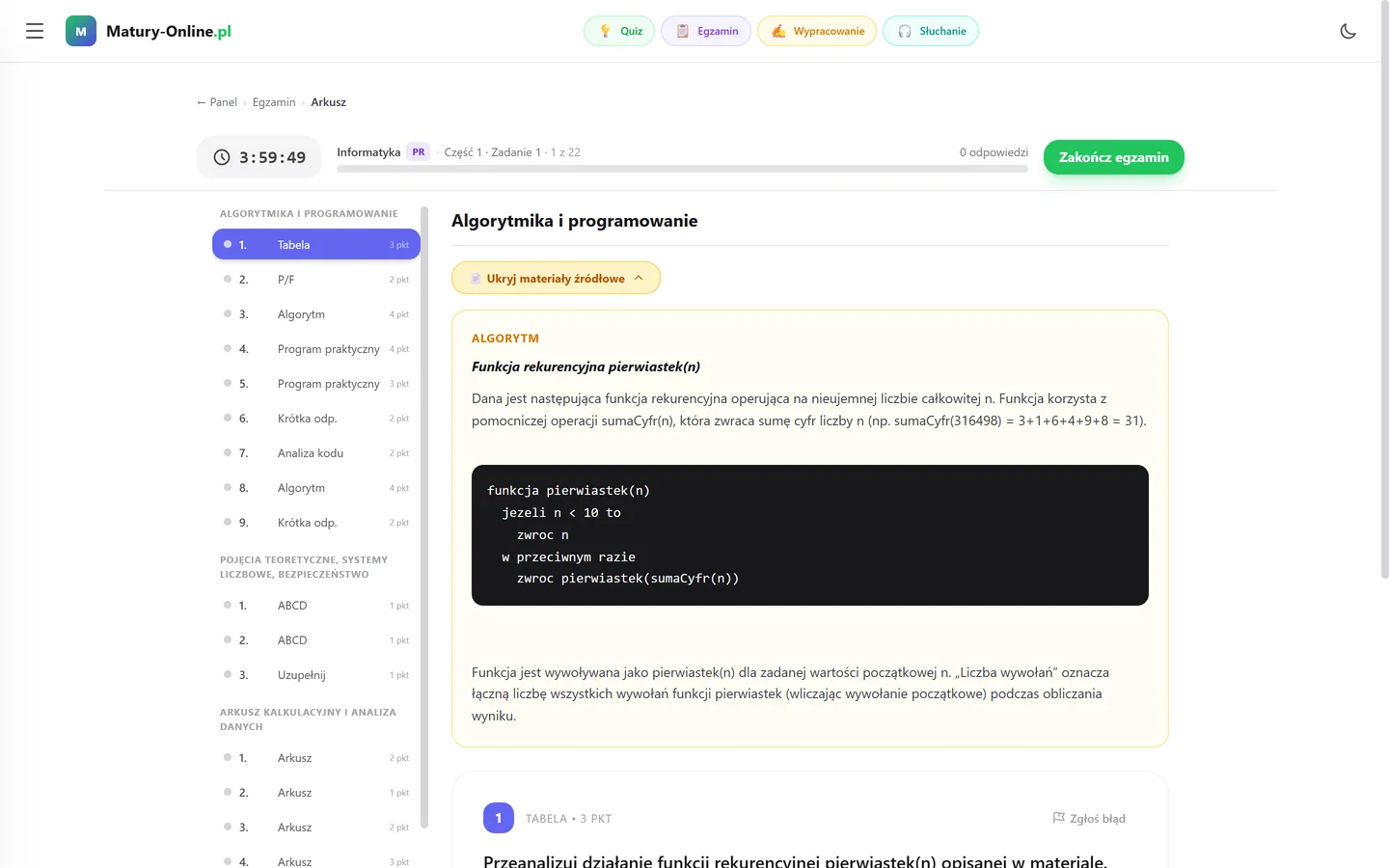Open the hamburger menu
Image resolution: width=1389 pixels, height=868 pixels.
[35, 31]
